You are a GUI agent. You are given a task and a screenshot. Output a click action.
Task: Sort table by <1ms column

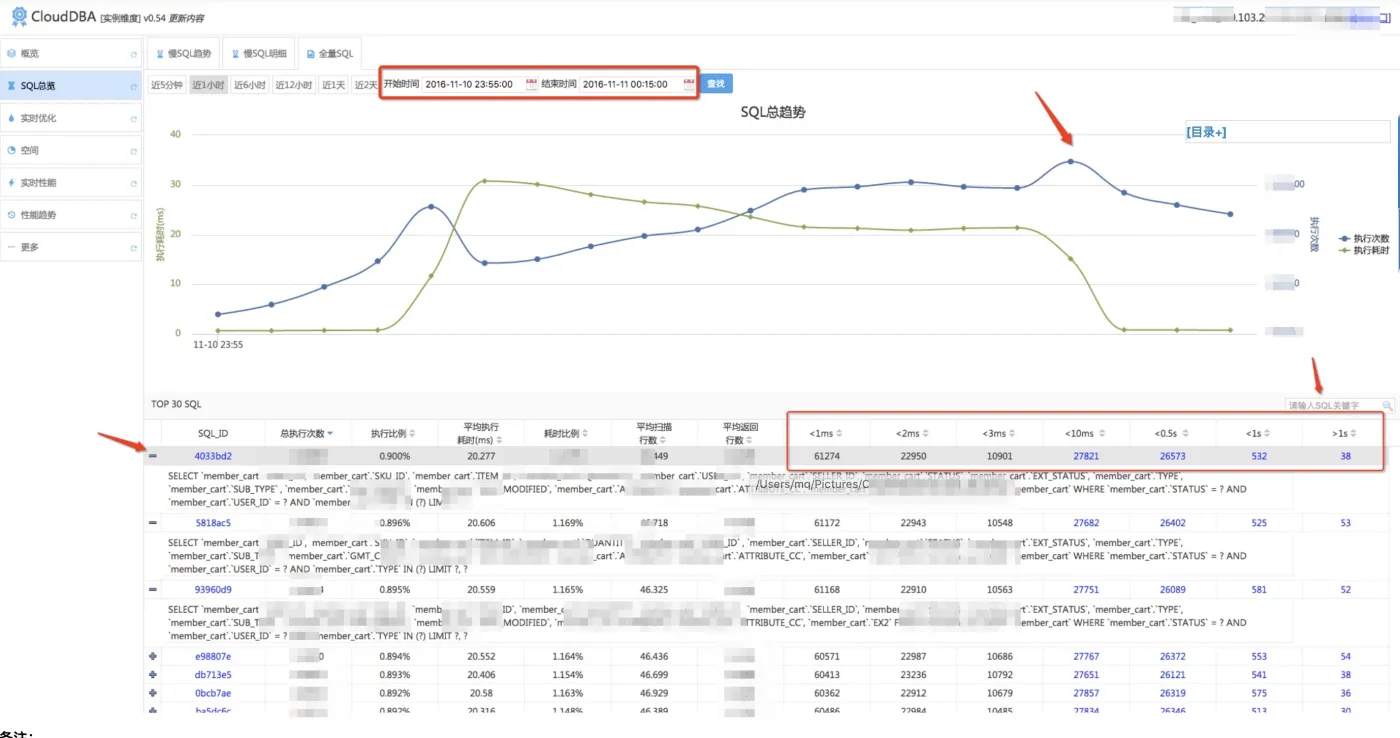[839, 433]
